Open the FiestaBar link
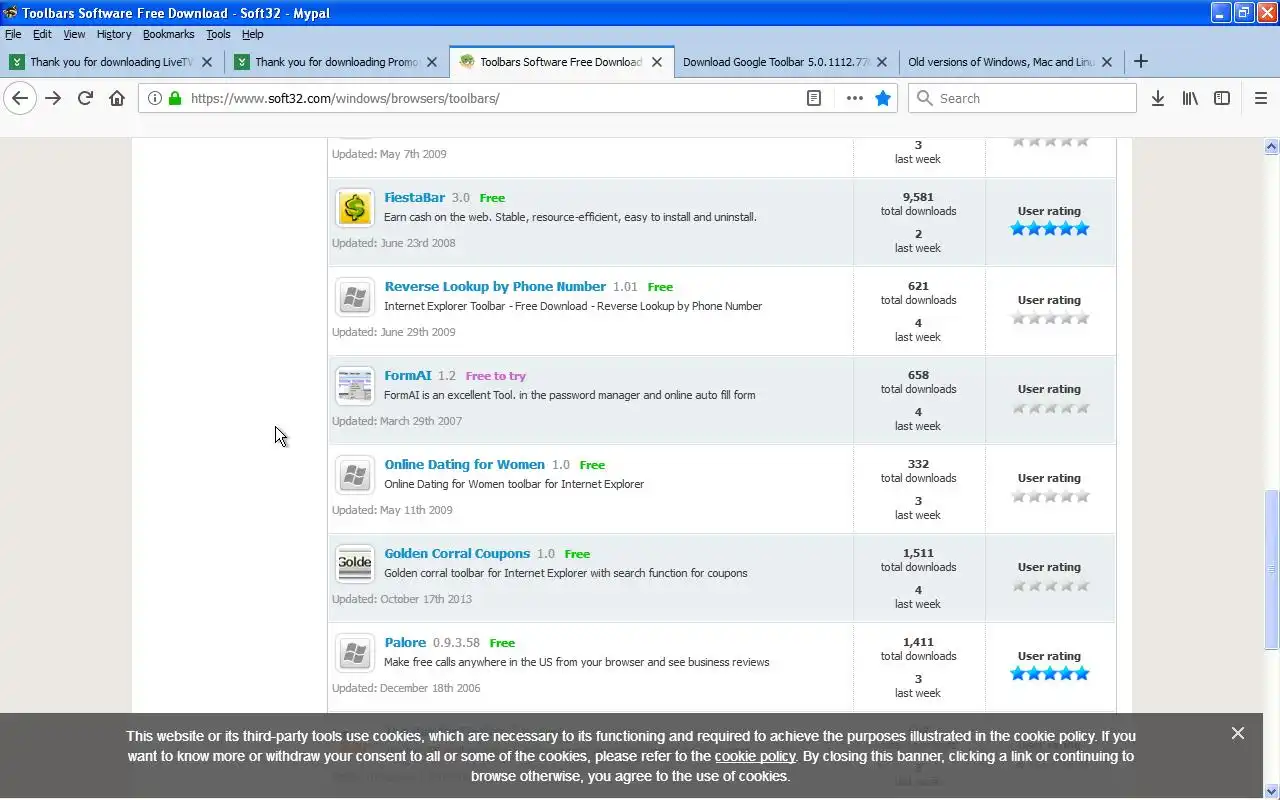 414,197
